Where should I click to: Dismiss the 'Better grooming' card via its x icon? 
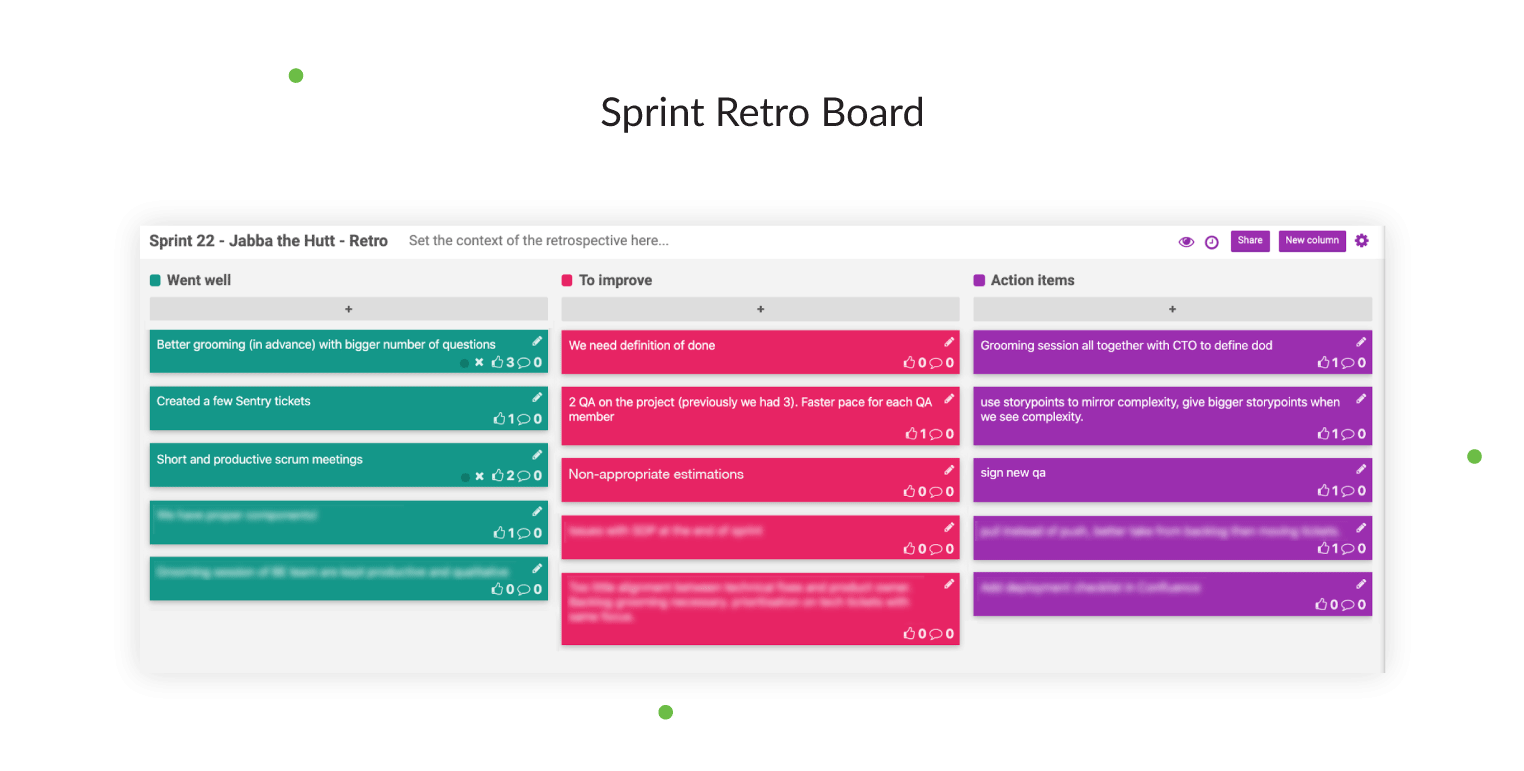[x=477, y=362]
